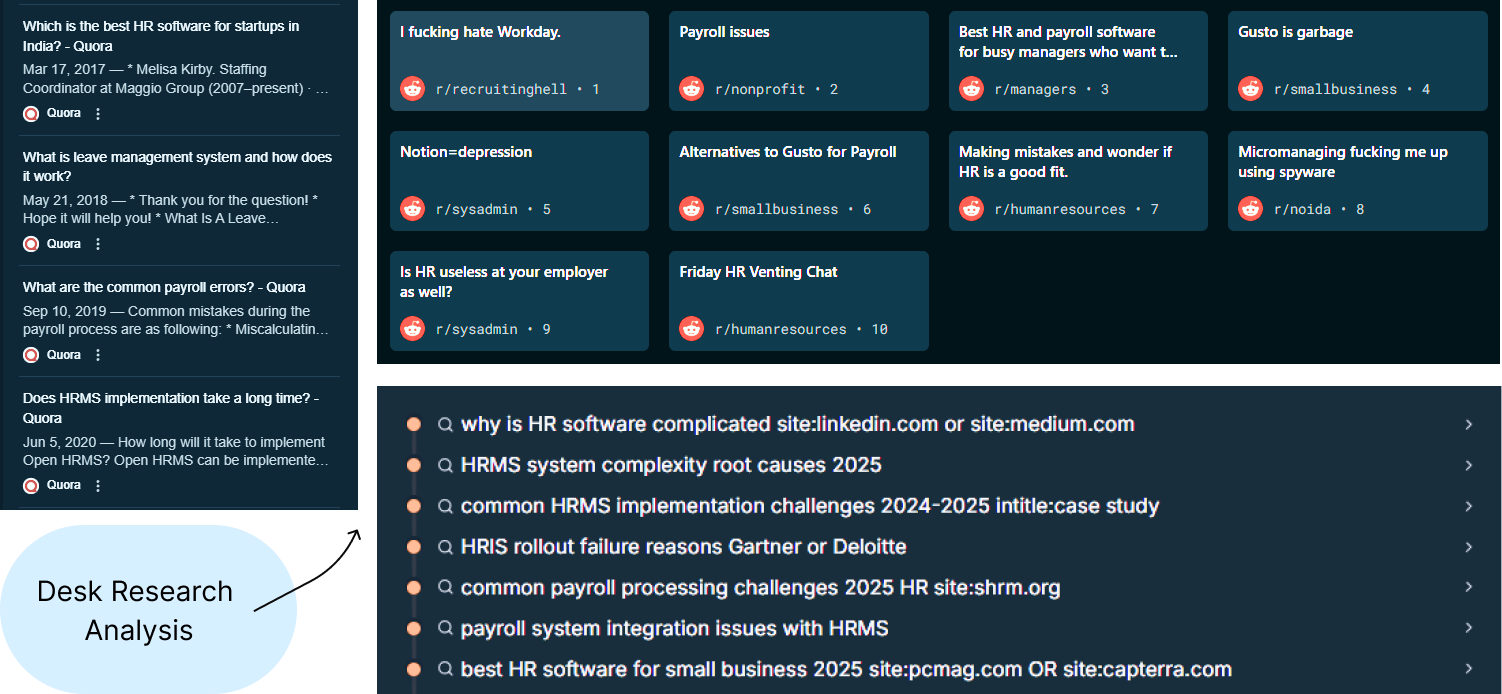
Task: Open three-dot menu for 'best HR software' result
Action: [98, 114]
